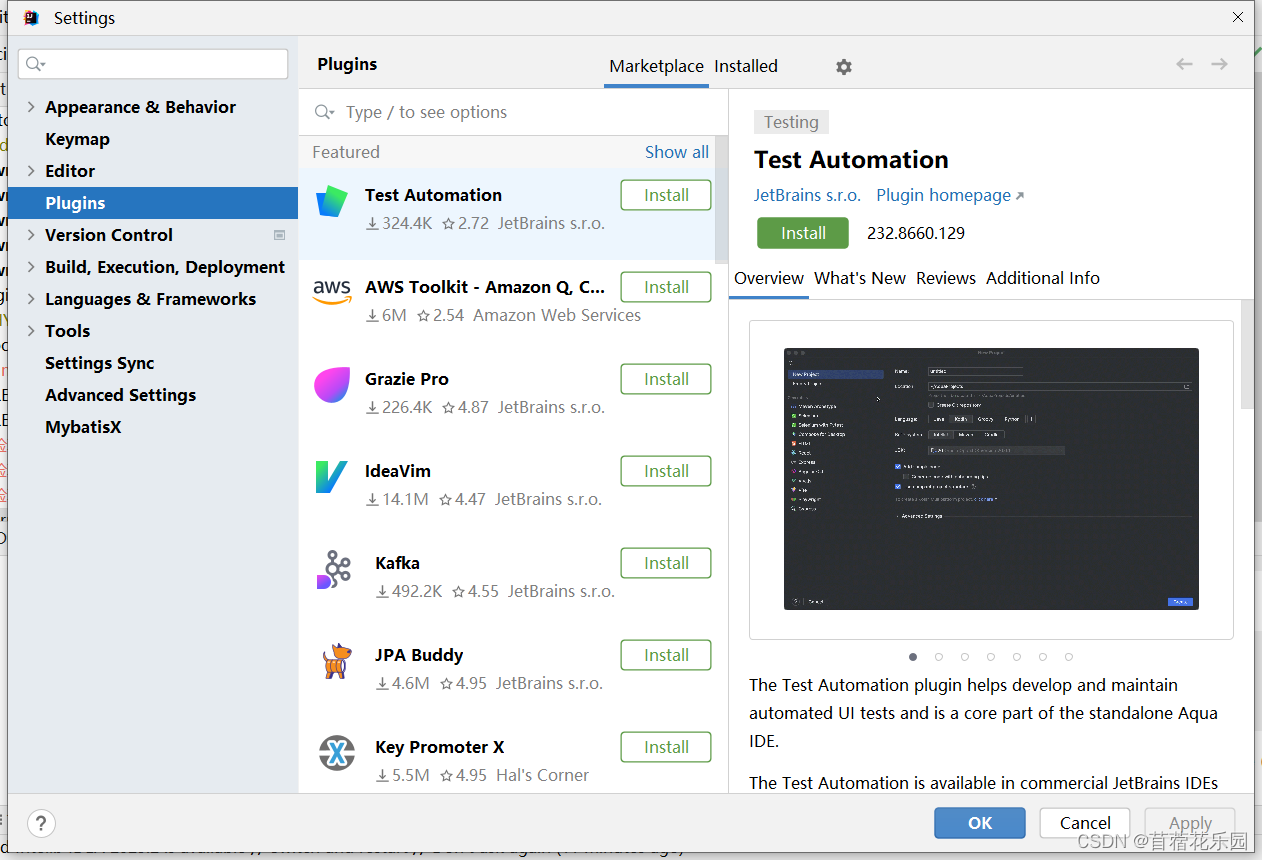Switch to the Marketplace tab
Screen dimensions: 1262x860
tap(656, 66)
